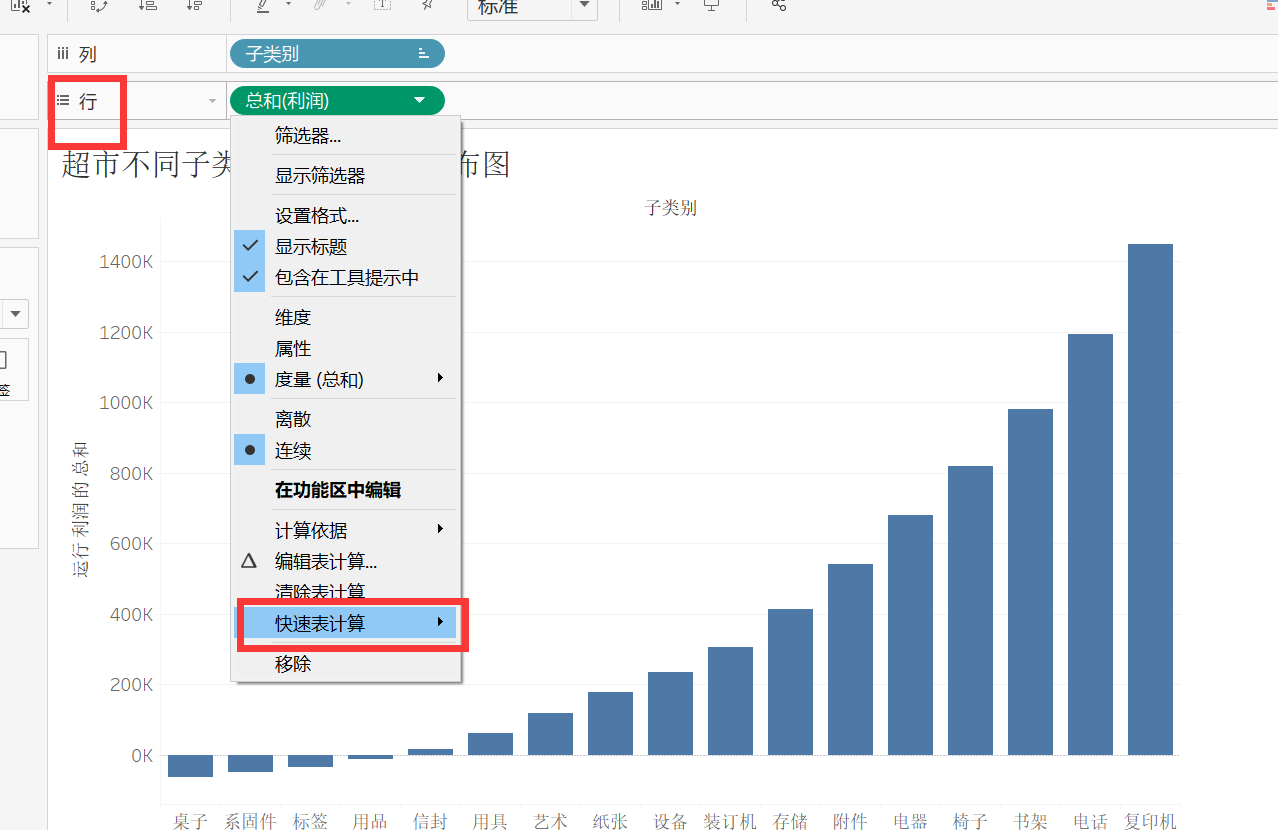Click the 1000K axis tick label

pyautogui.click(x=126, y=403)
